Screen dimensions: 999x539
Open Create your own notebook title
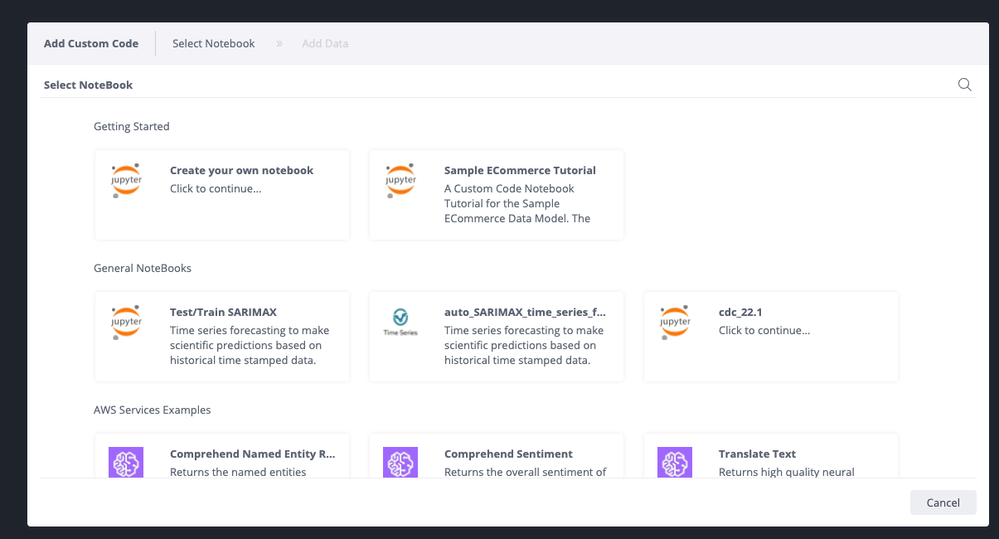coord(241,171)
